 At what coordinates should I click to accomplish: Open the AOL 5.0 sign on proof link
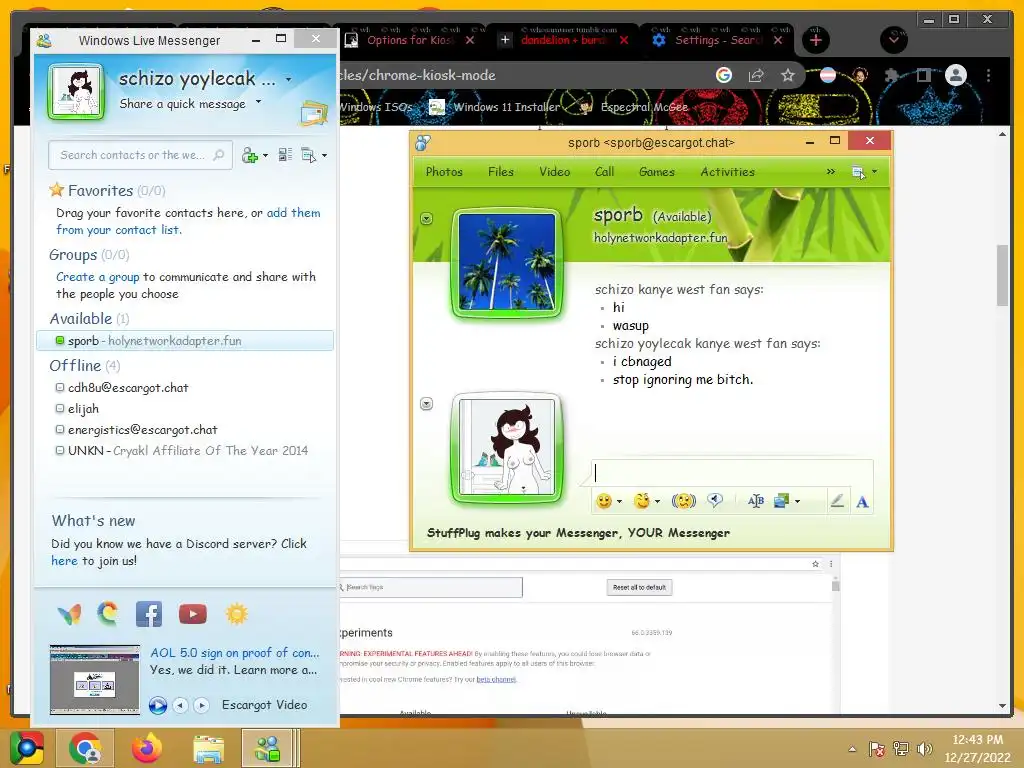point(234,652)
